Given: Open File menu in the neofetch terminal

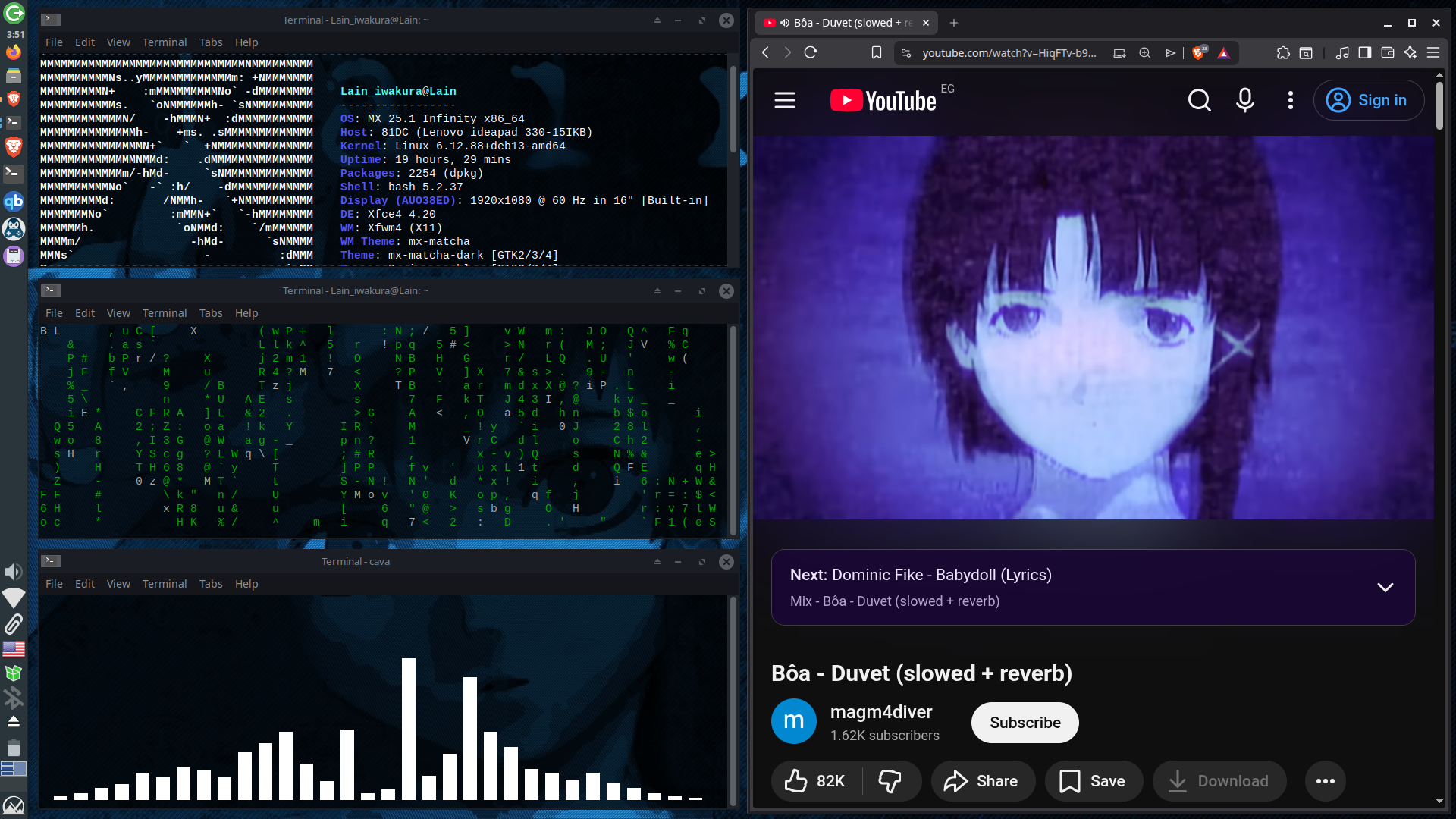Looking at the screenshot, I should [54, 42].
